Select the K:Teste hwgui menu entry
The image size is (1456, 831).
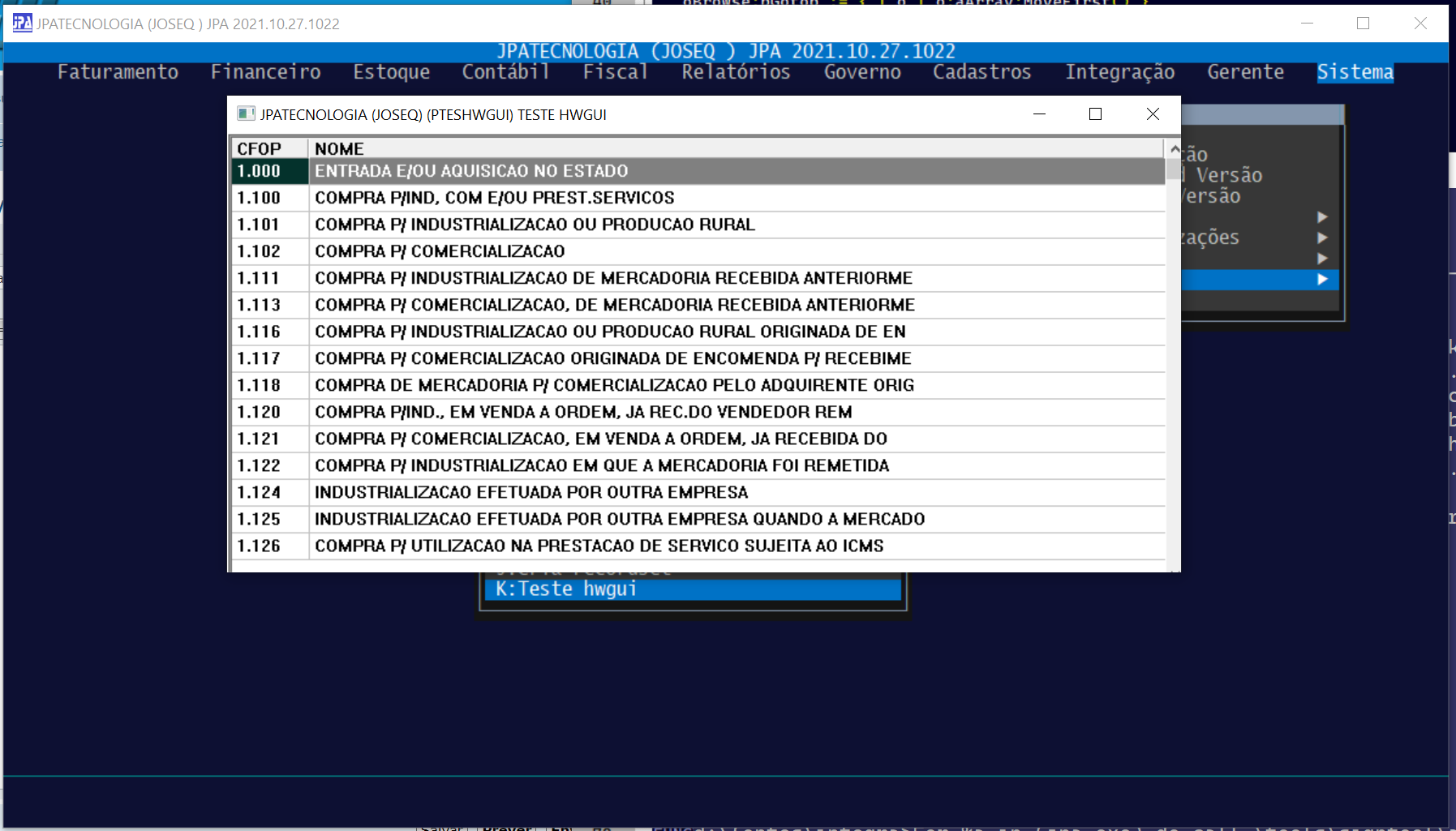click(693, 589)
